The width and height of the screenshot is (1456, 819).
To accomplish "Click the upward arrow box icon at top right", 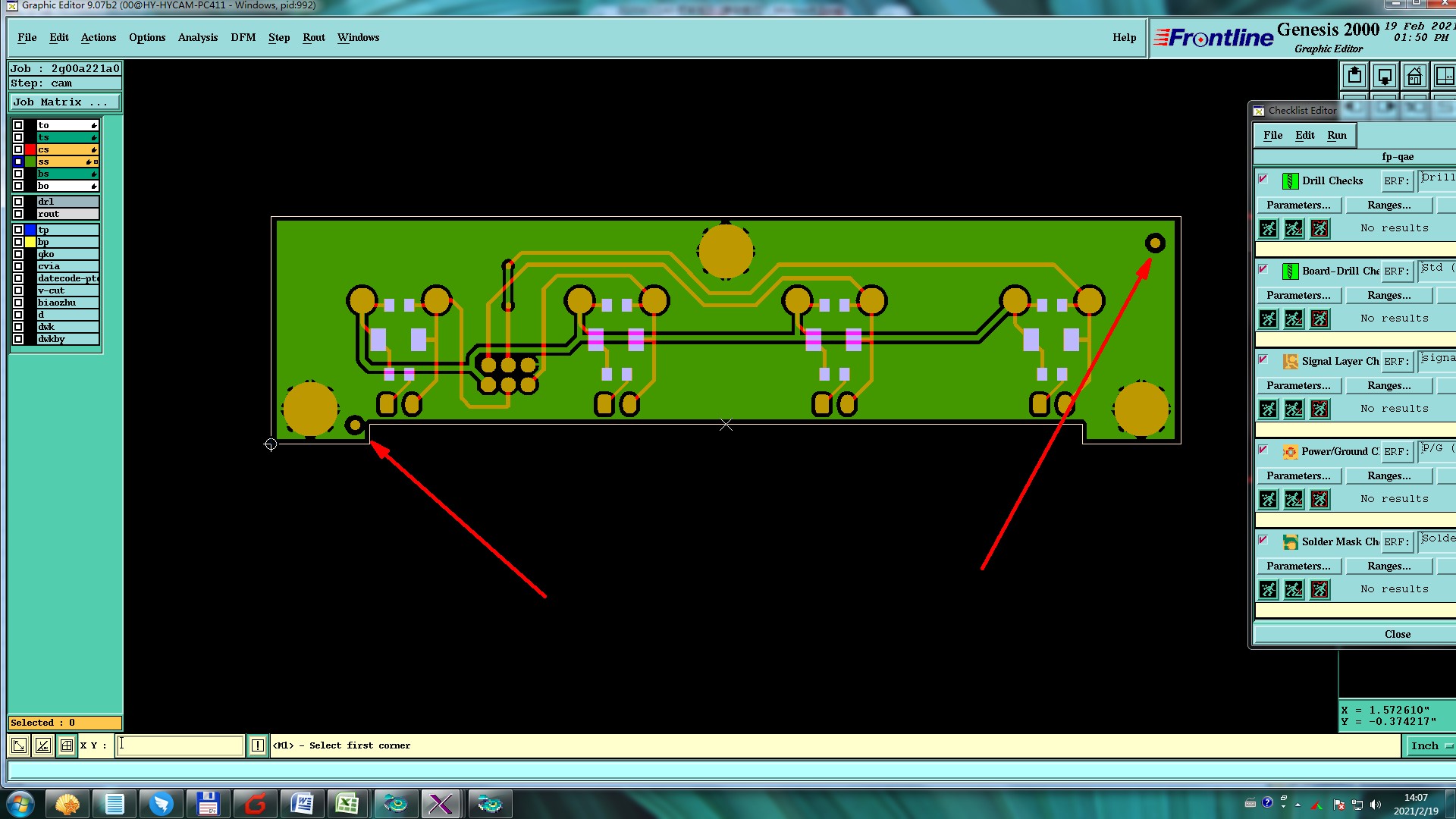I will point(1354,77).
